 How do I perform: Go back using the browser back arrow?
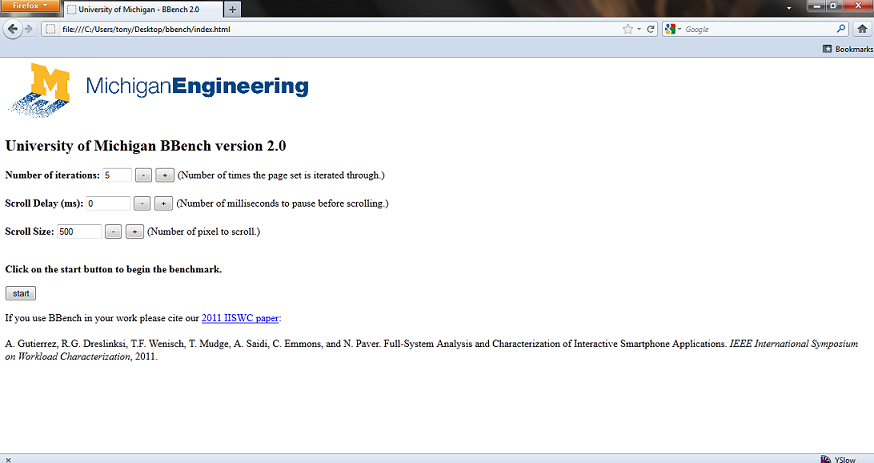click(x=12, y=29)
